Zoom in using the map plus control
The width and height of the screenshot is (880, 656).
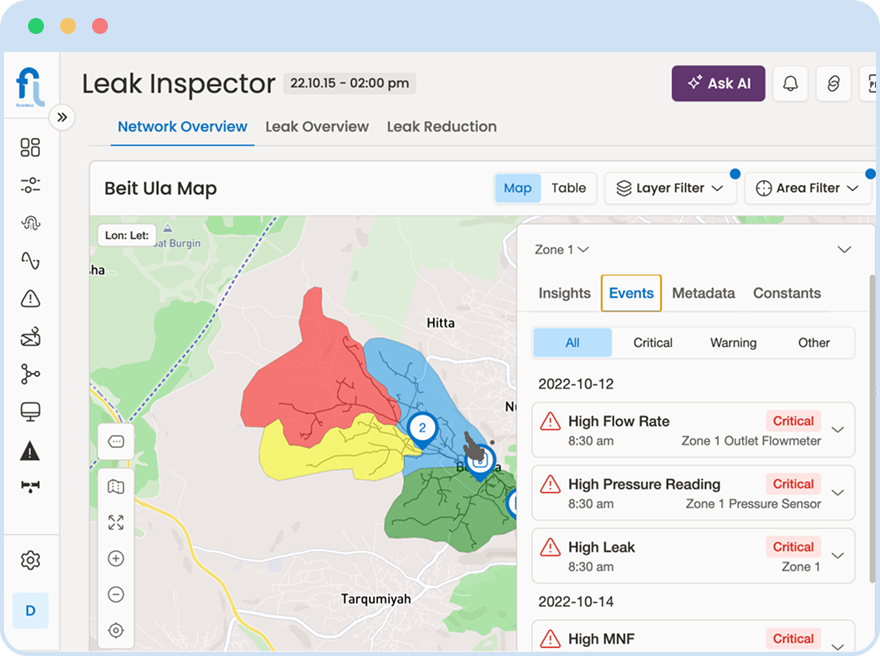click(x=116, y=557)
